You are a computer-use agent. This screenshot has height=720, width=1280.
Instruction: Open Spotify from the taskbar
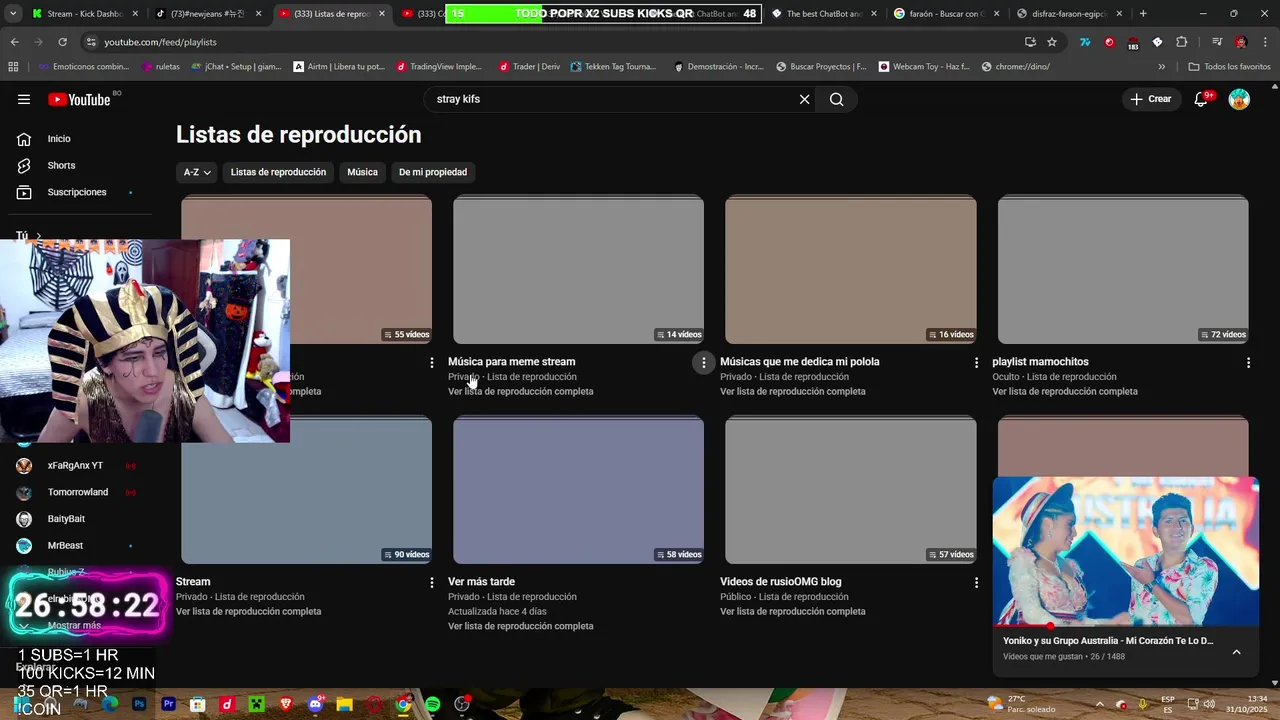tap(432, 705)
